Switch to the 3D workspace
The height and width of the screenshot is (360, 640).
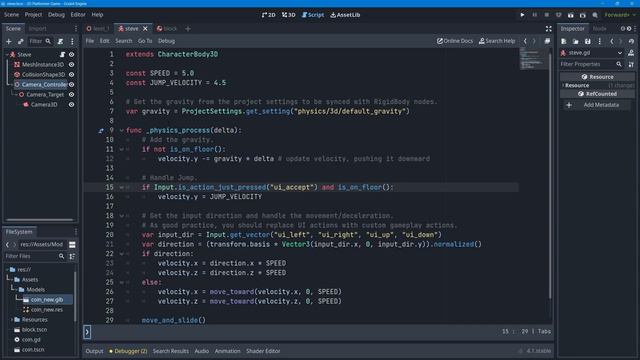coord(289,15)
